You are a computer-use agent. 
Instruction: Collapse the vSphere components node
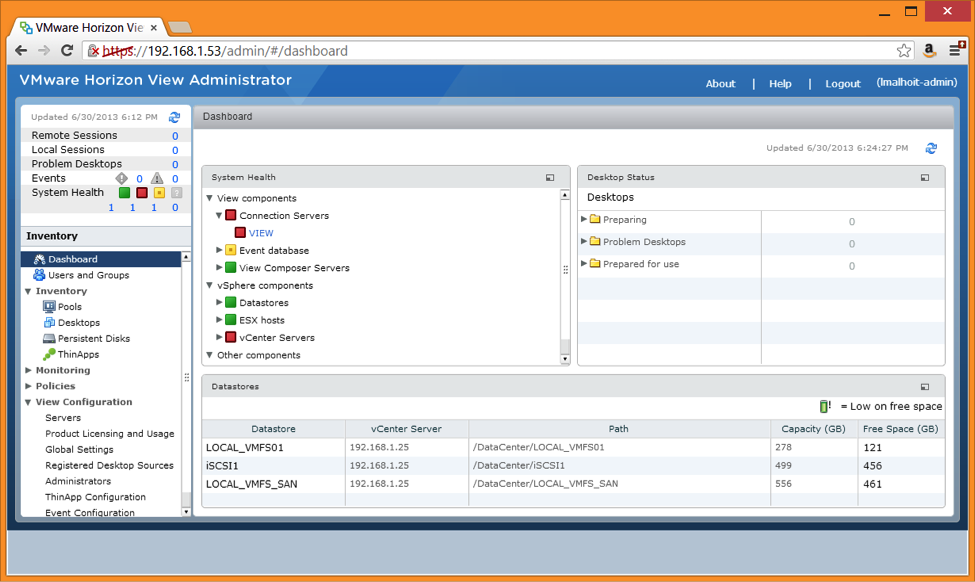(210, 285)
